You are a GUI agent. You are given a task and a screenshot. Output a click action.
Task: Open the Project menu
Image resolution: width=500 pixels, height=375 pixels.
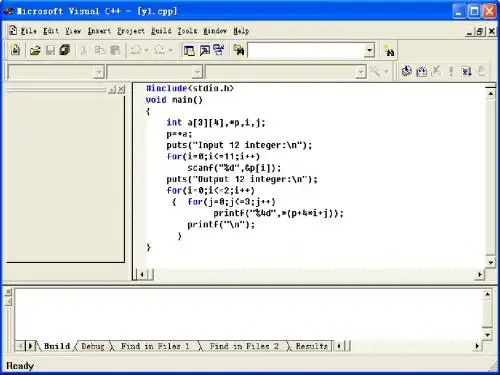131,31
